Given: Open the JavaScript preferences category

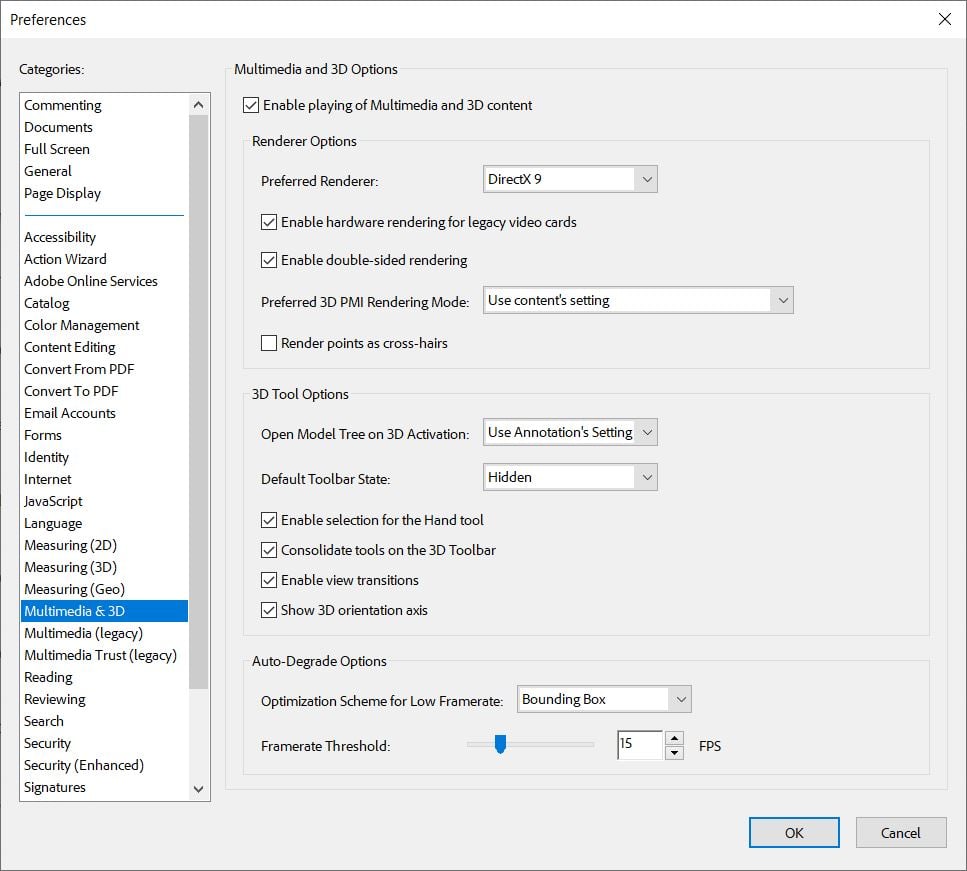Looking at the screenshot, I should 53,501.
